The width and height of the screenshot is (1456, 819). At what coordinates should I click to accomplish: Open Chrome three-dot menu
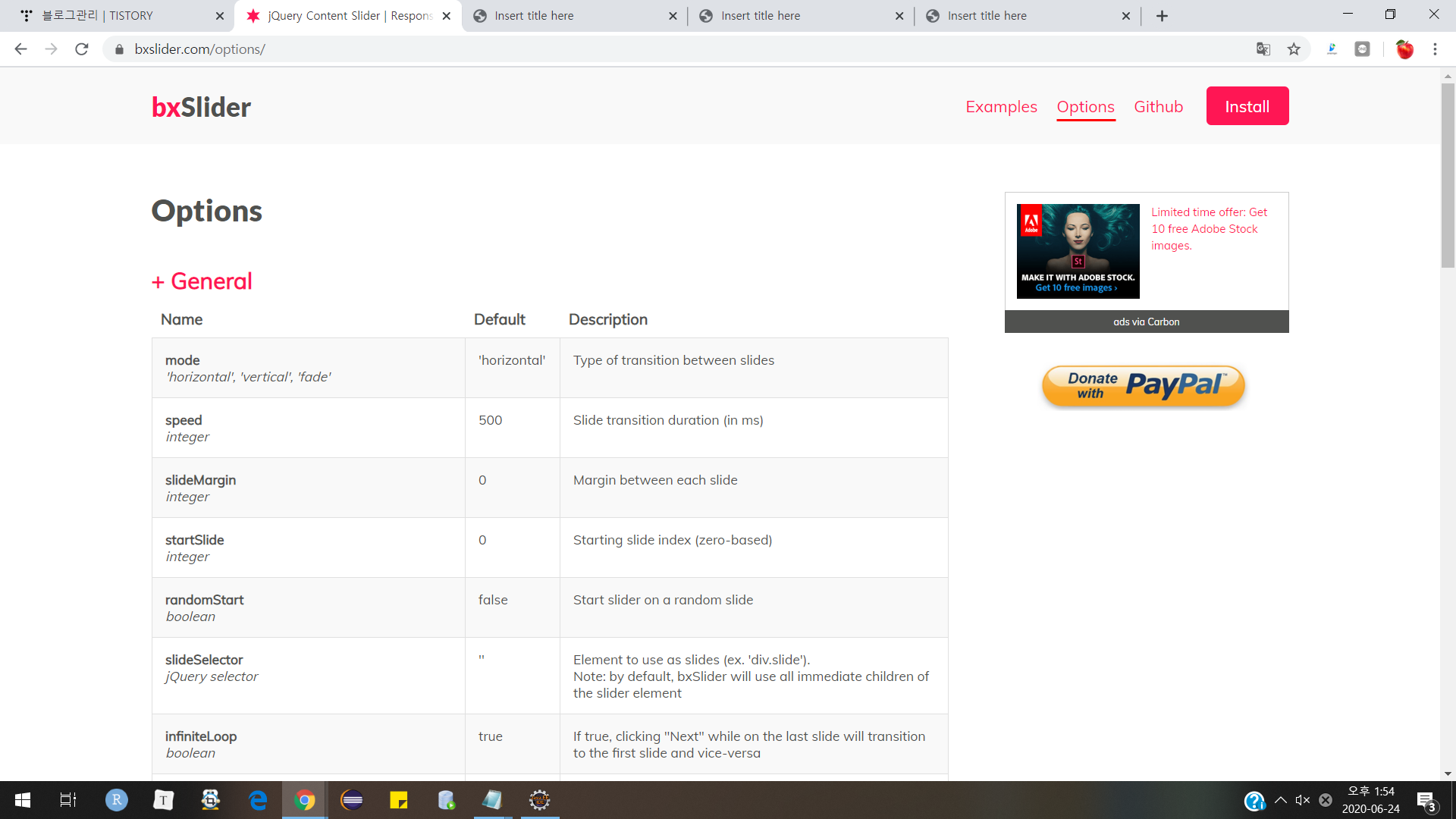(1435, 49)
